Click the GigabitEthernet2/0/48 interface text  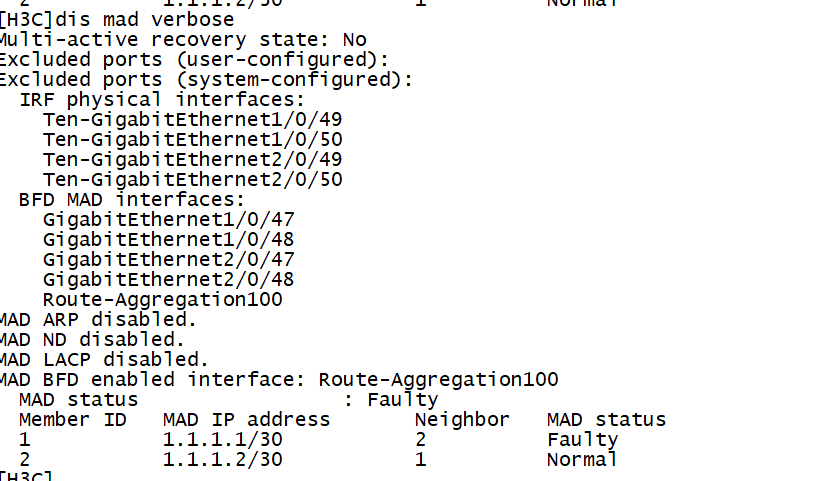point(168,280)
